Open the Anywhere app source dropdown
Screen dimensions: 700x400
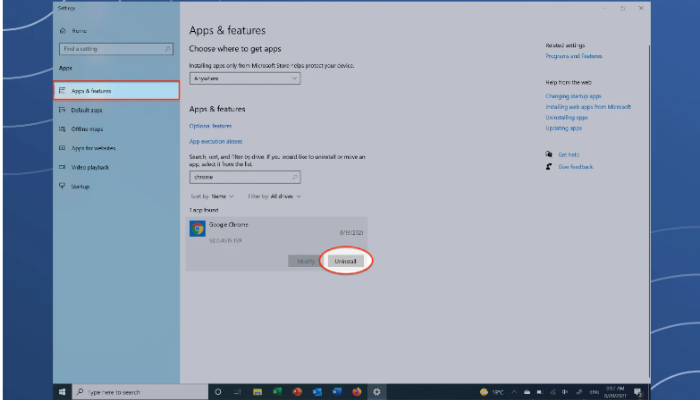tap(245, 78)
